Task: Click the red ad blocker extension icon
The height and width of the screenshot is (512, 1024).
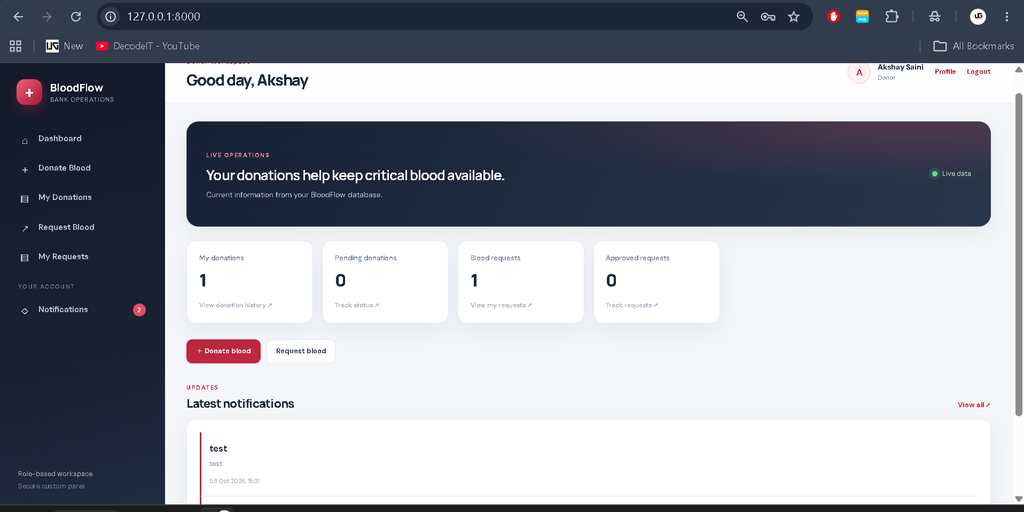Action: [x=833, y=17]
